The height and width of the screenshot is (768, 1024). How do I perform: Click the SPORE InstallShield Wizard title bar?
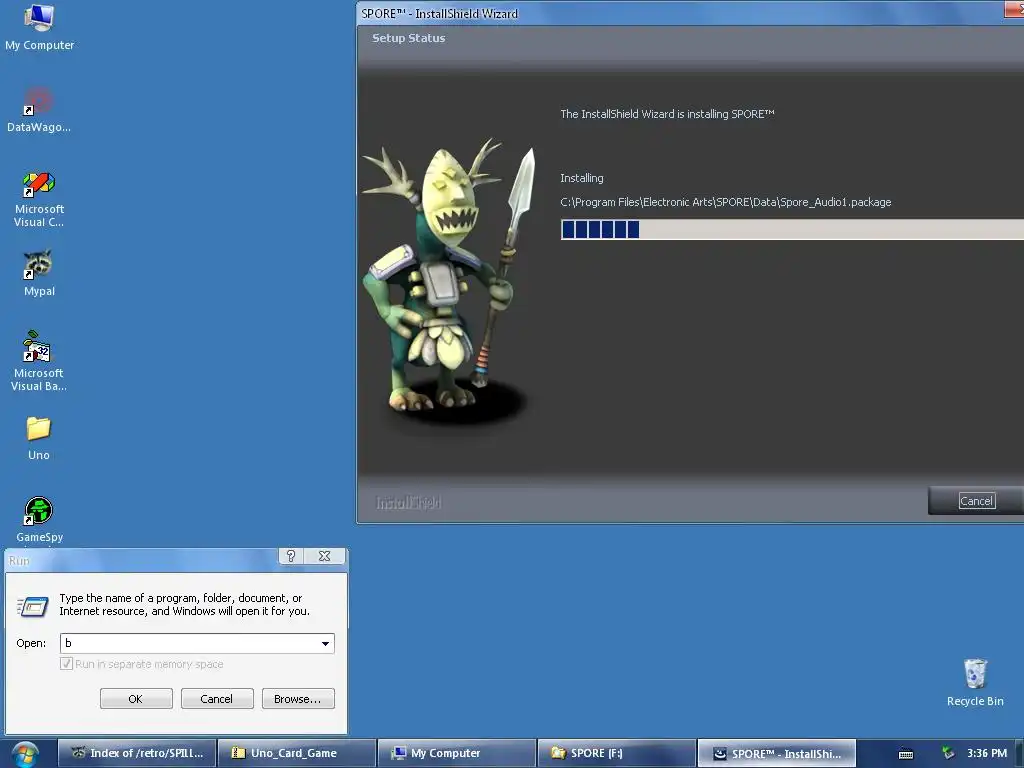[679, 13]
